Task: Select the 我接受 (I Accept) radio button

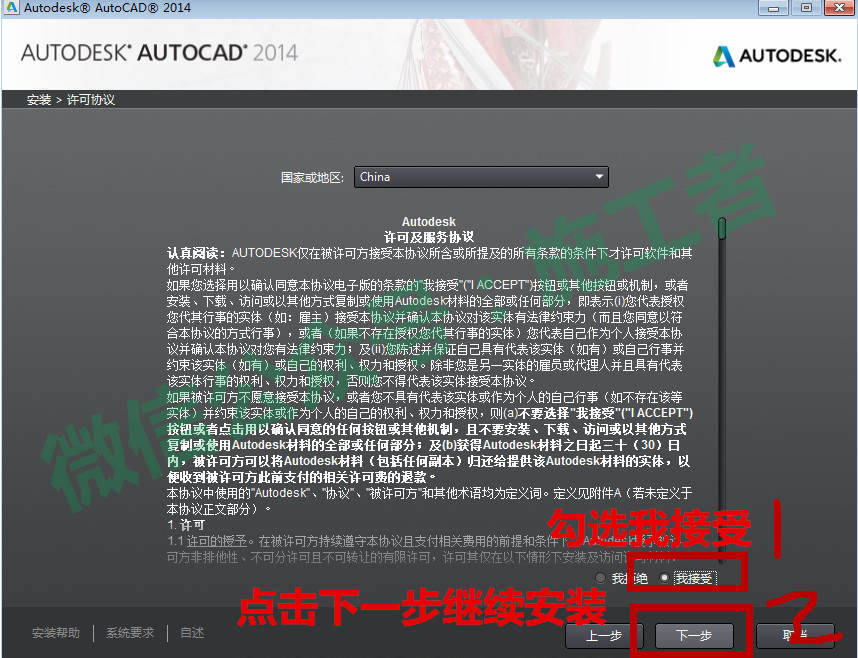Action: [x=664, y=578]
